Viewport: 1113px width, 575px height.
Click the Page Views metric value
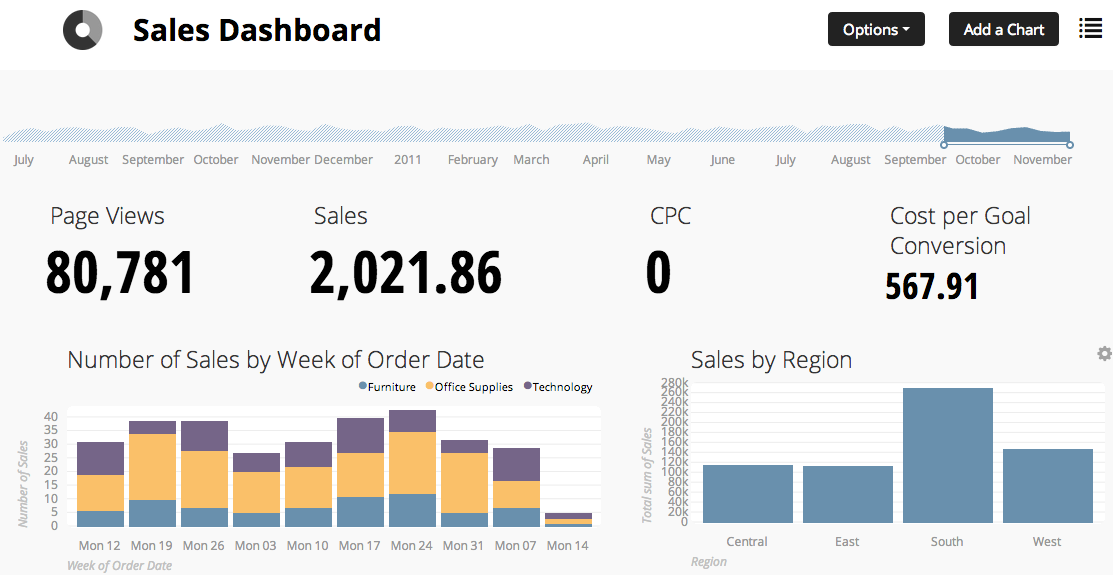(120, 273)
